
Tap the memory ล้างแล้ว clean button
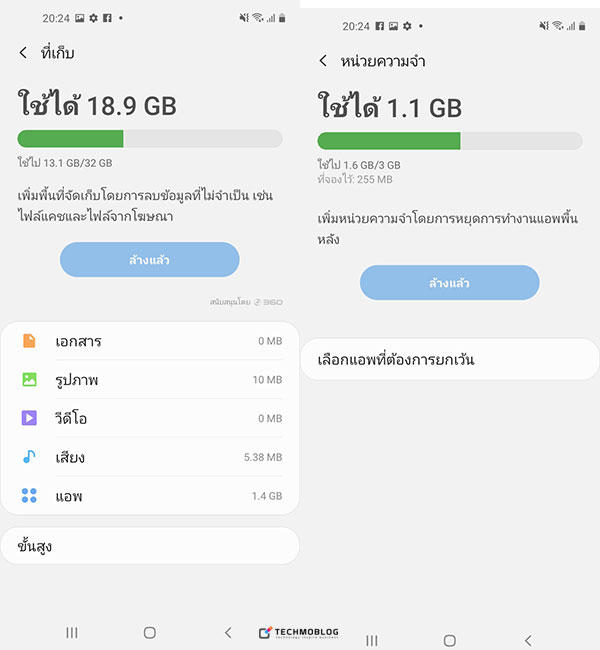pyautogui.click(x=449, y=282)
